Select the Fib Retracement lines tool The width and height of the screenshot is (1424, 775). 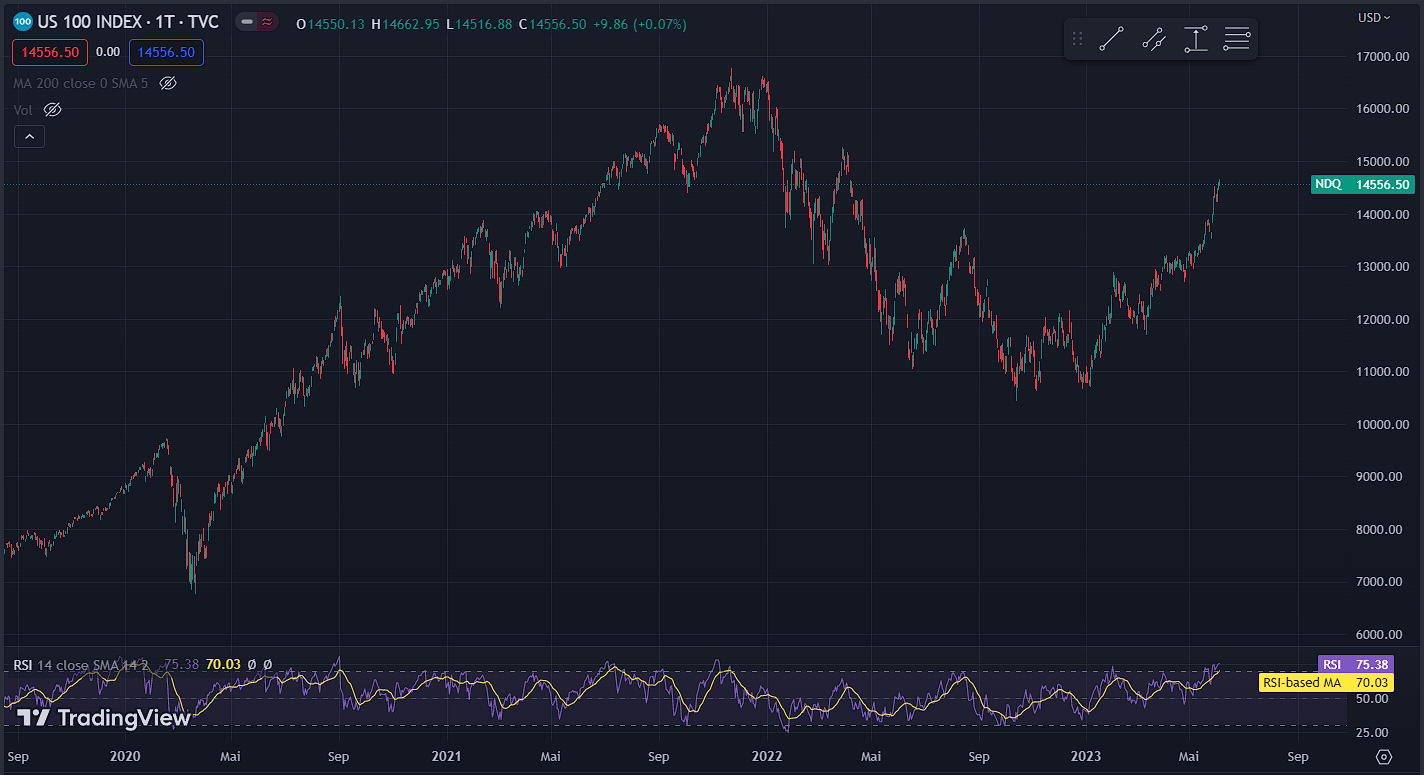[1237, 39]
